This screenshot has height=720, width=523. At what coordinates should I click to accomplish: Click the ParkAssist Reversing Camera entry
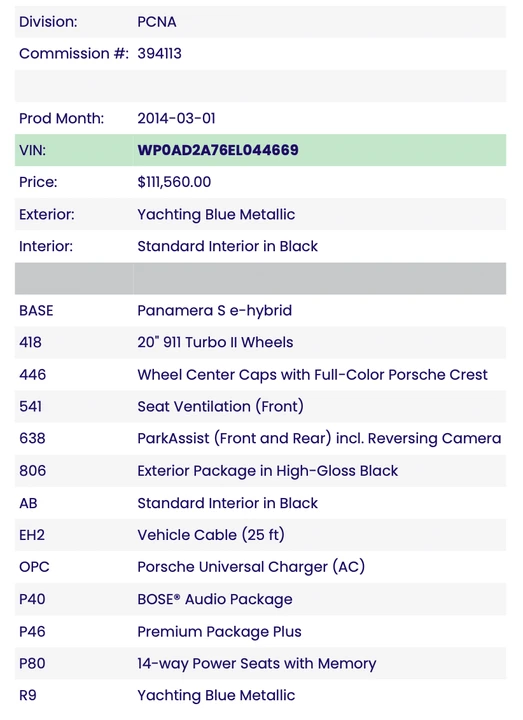coord(319,439)
